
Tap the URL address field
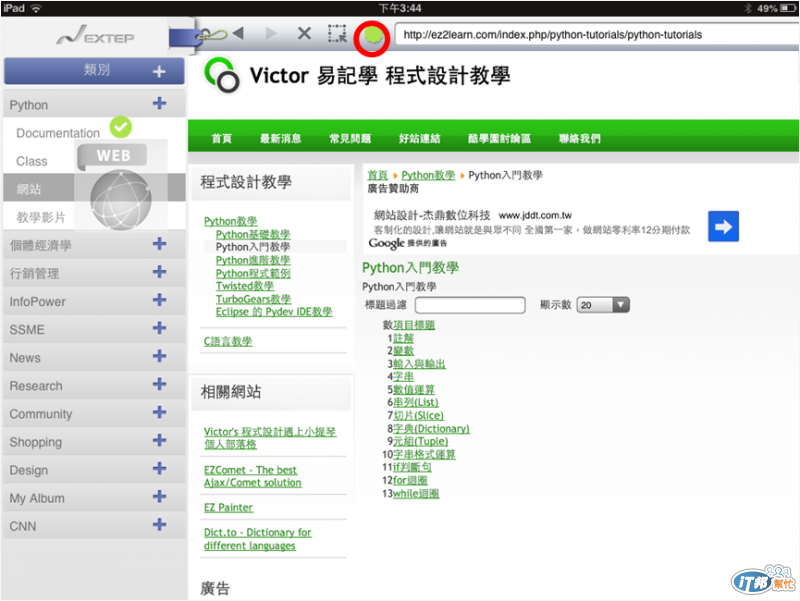click(597, 35)
